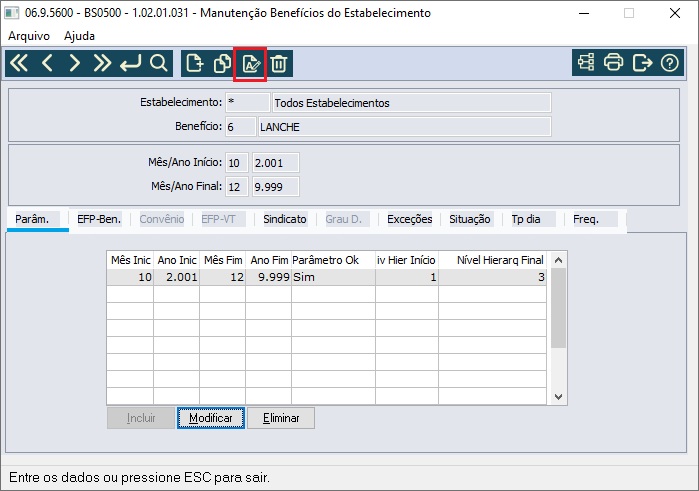Print with the printer toolbar icon
Image resolution: width=699 pixels, height=491 pixels.
(x=613, y=62)
